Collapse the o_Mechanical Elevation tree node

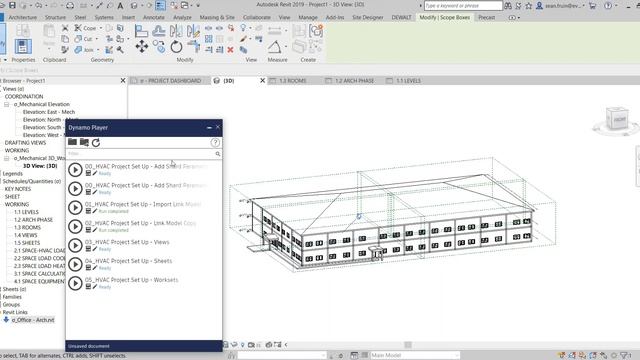click(7, 104)
